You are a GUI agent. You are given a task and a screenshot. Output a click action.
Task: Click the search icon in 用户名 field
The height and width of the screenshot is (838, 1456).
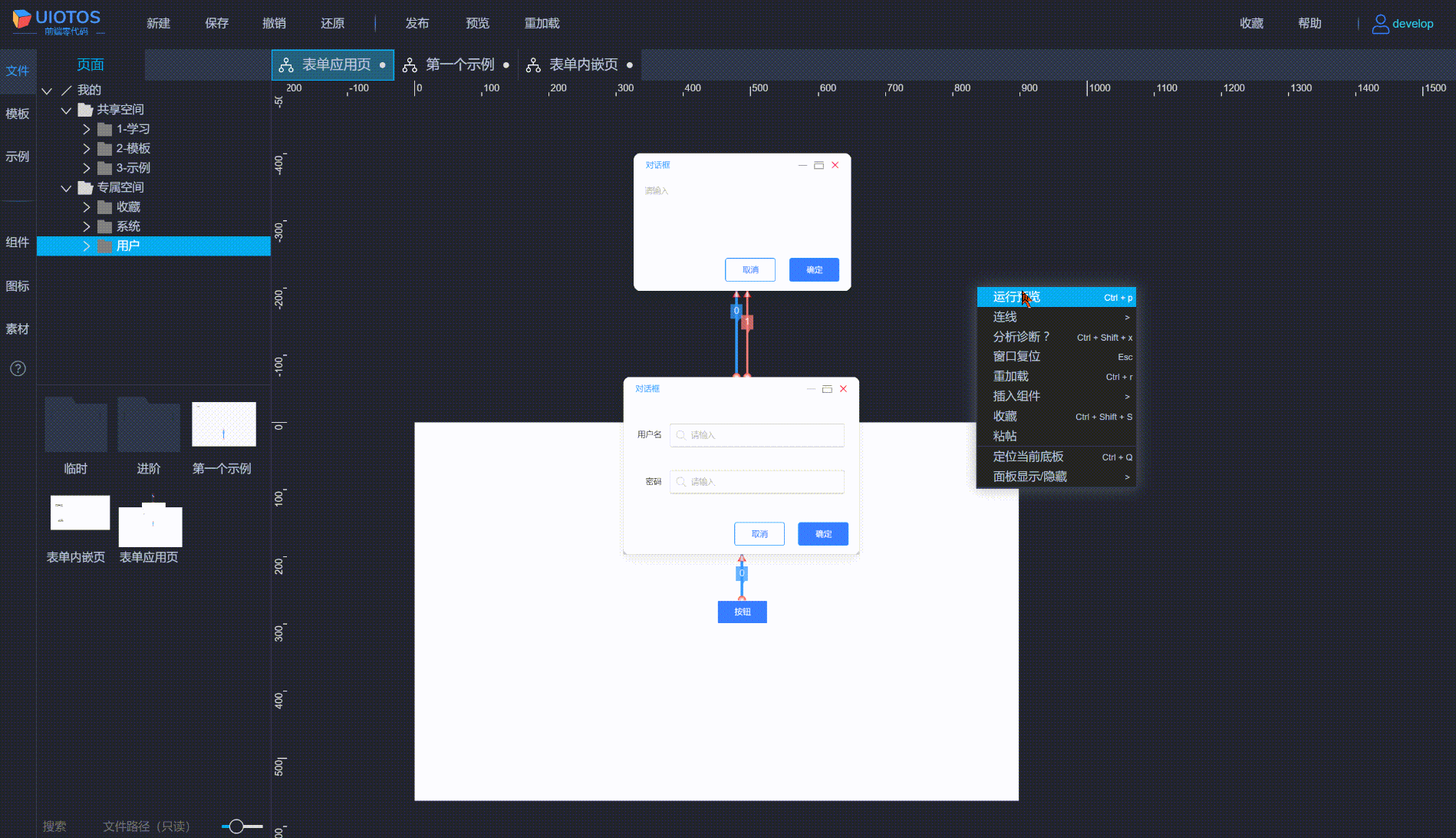[680, 435]
